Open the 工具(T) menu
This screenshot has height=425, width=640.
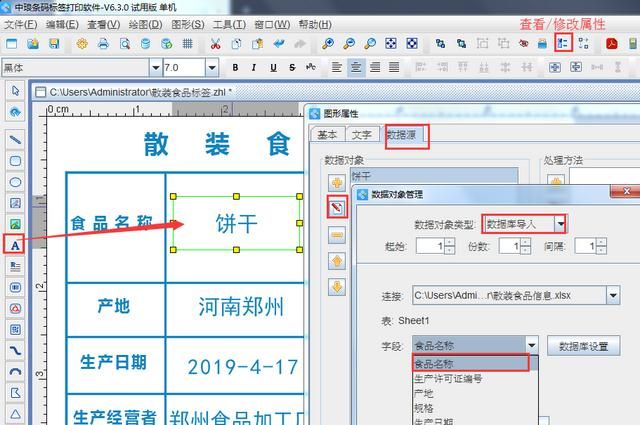(229, 24)
